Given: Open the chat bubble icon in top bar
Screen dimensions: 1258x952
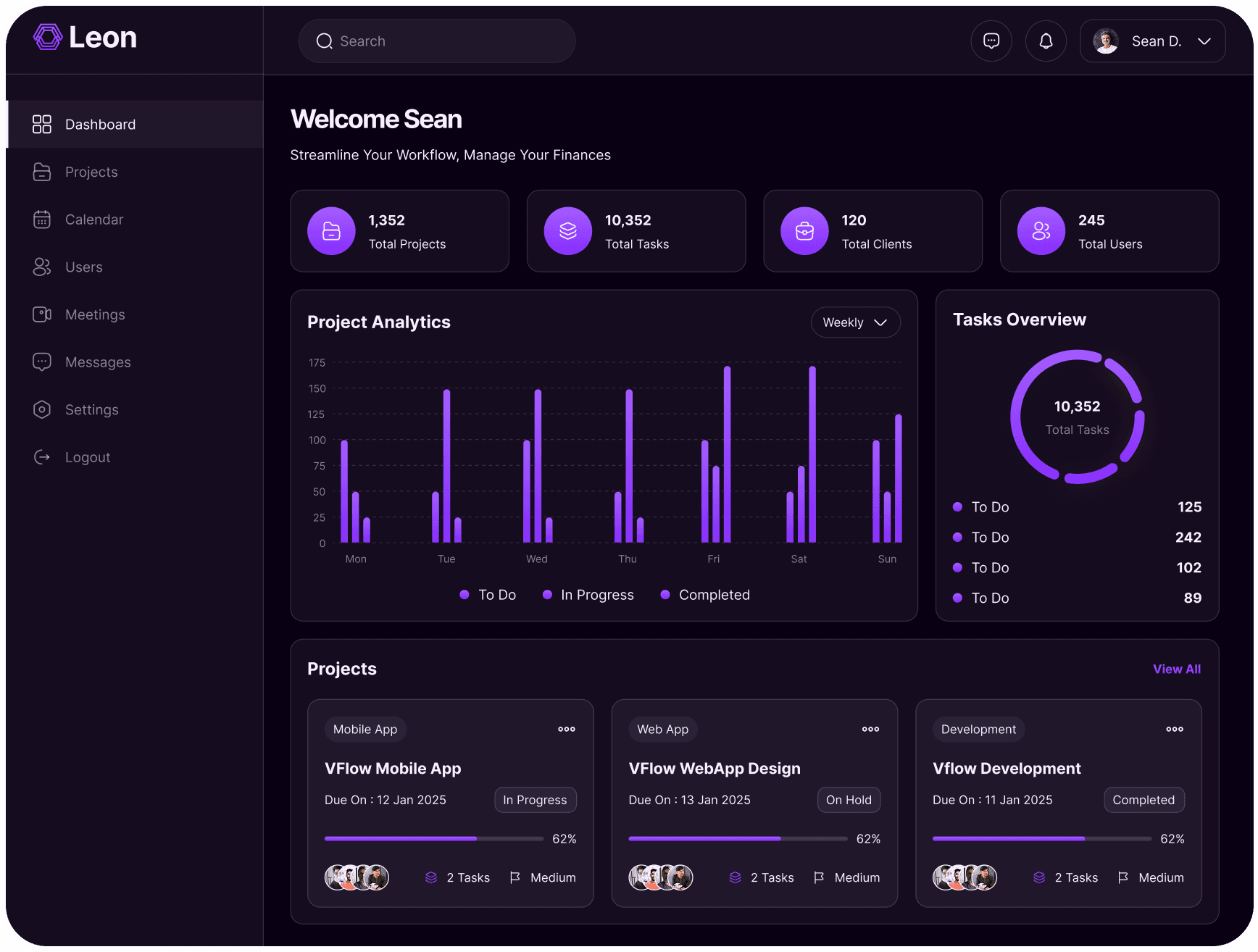Looking at the screenshot, I should point(991,41).
